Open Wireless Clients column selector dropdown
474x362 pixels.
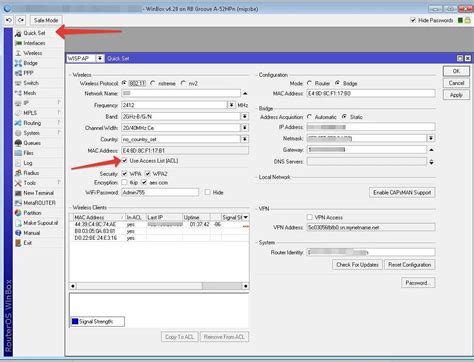coord(246,217)
